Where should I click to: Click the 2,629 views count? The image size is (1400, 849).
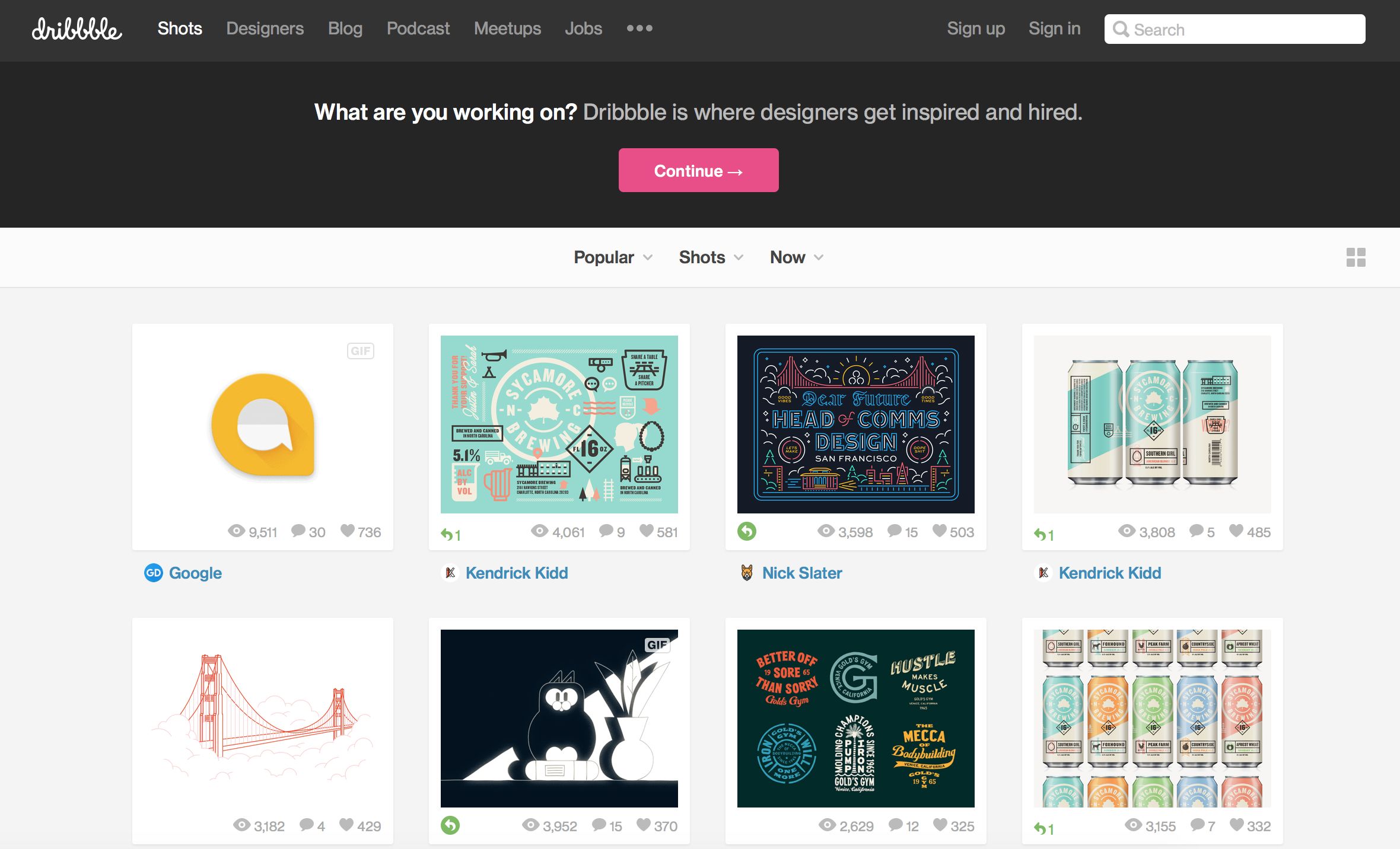857,826
